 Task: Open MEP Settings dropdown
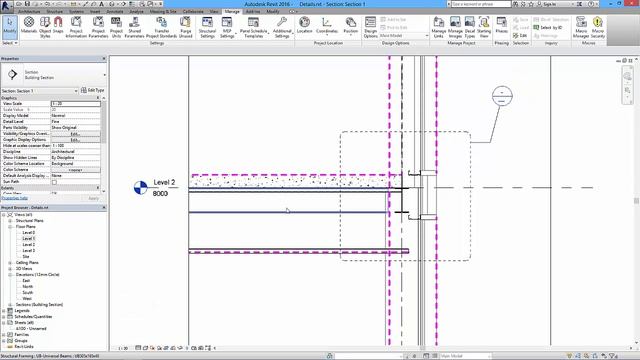(227, 27)
